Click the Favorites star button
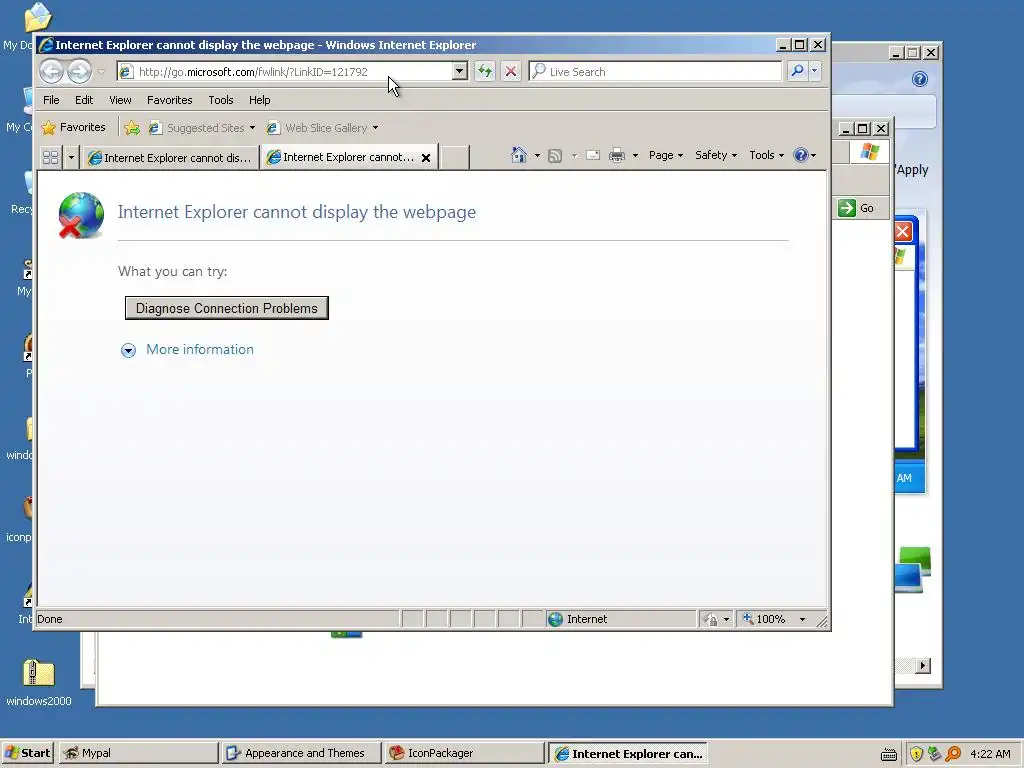1024x768 pixels. tap(73, 127)
